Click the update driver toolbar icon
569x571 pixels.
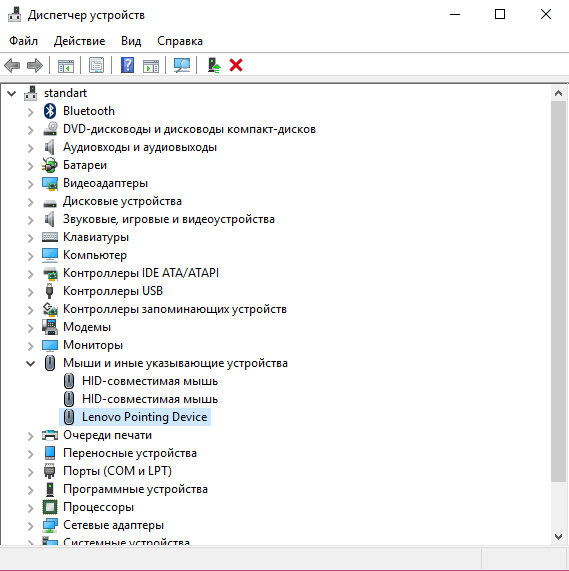point(214,66)
